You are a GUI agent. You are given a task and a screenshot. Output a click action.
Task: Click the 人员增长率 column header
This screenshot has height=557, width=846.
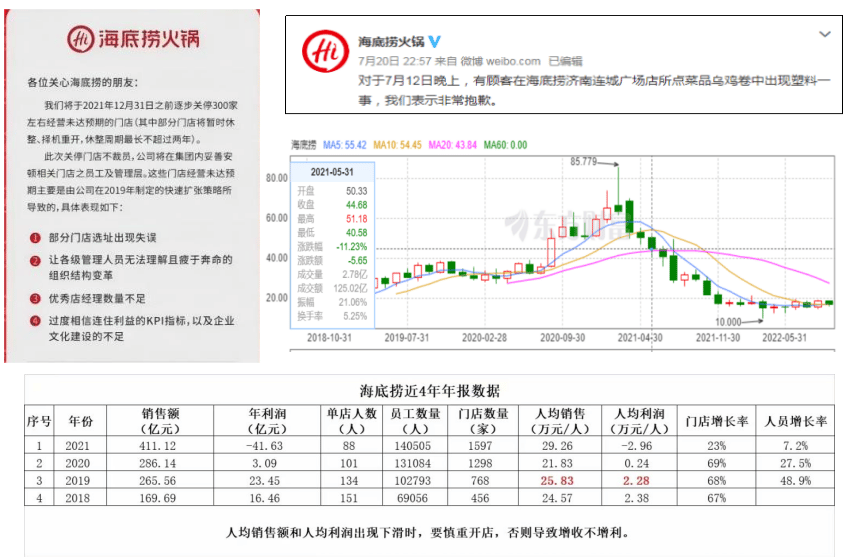tap(795, 422)
